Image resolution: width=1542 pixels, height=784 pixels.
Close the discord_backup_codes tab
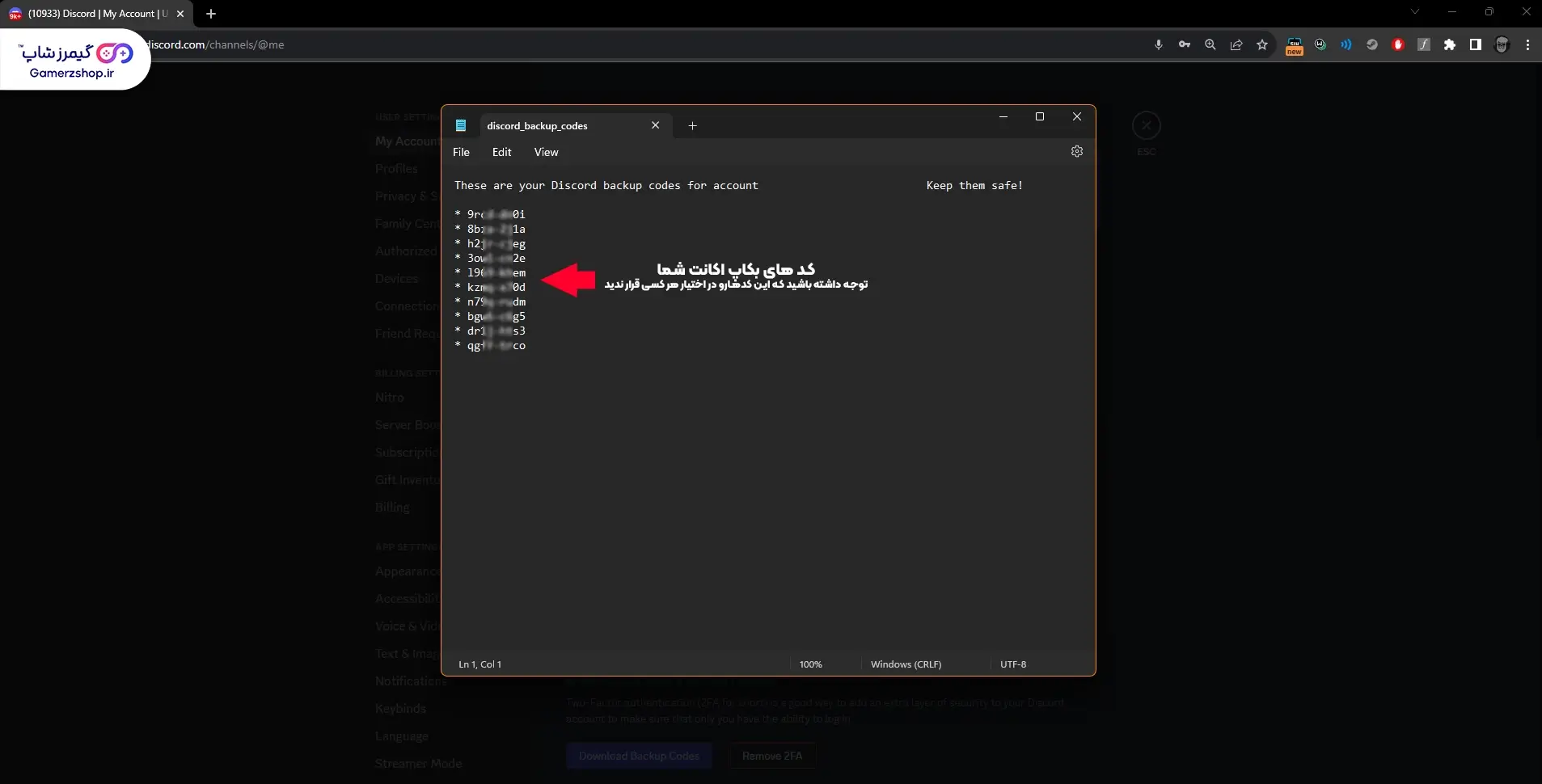[655, 125]
